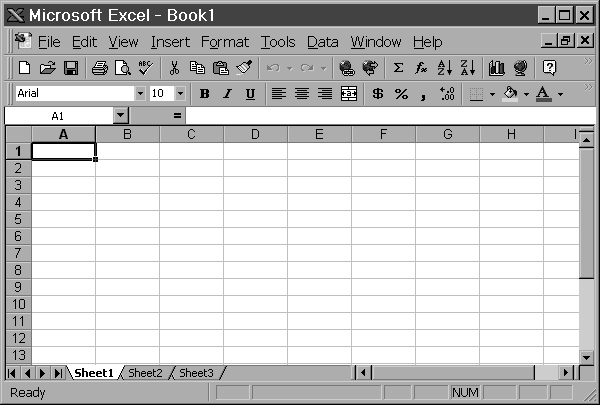The image size is (600, 405).
Task: Click the Open folder icon
Action: click(x=47, y=68)
